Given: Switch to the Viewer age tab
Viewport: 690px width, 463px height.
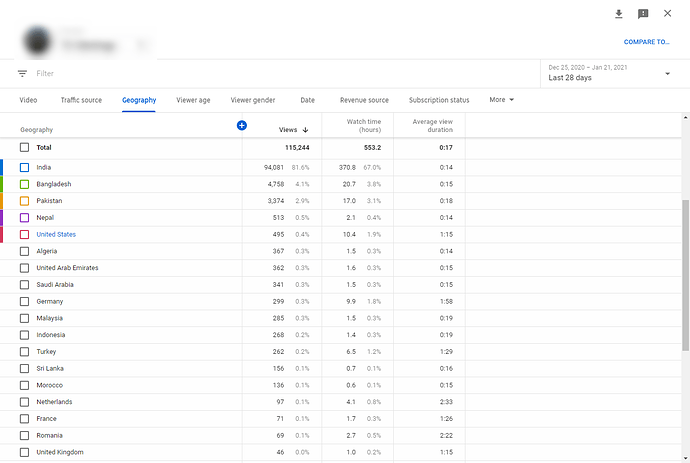Looking at the screenshot, I should coord(193,100).
